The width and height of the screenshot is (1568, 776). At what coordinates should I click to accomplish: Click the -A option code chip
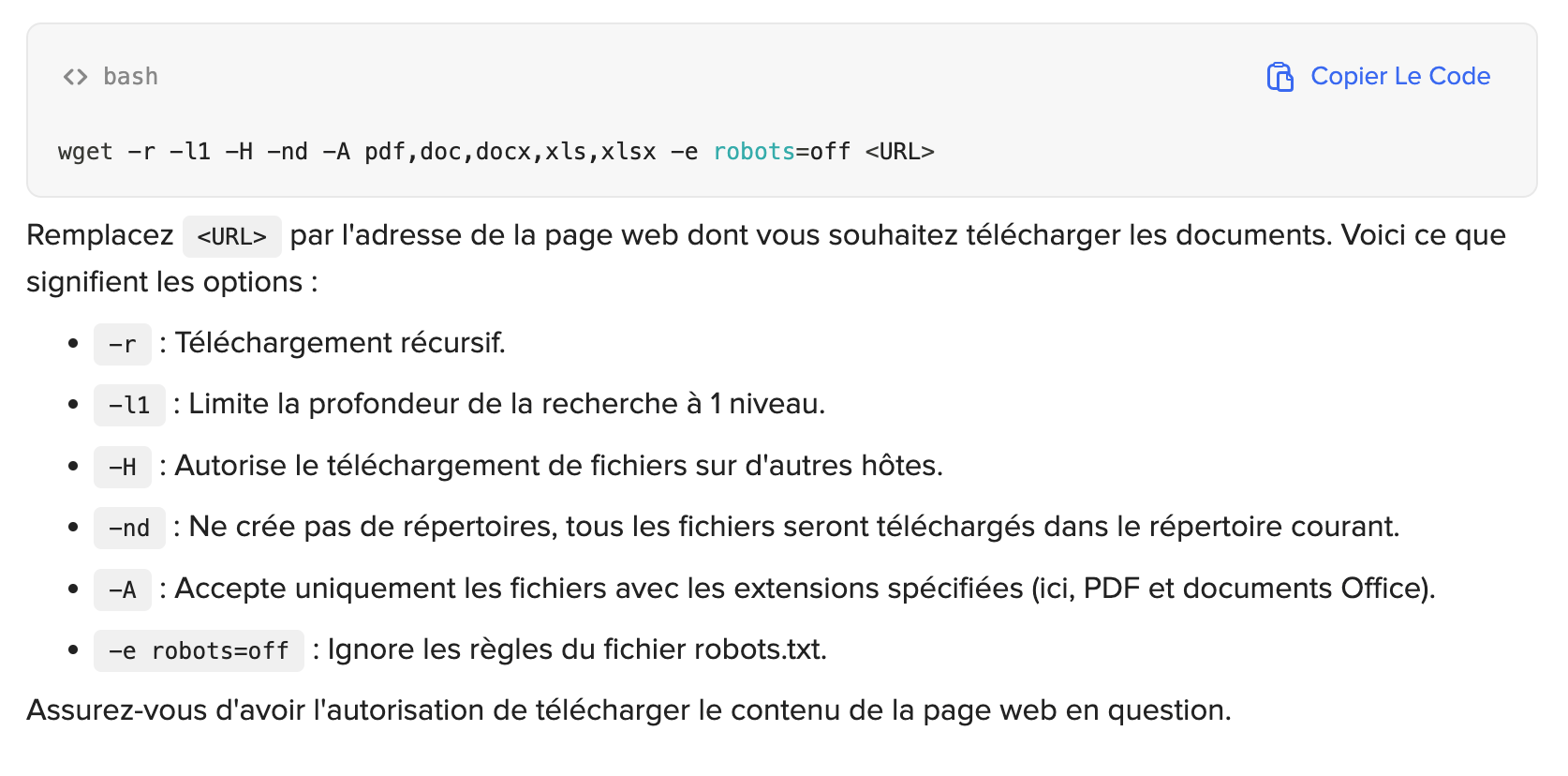point(123,589)
